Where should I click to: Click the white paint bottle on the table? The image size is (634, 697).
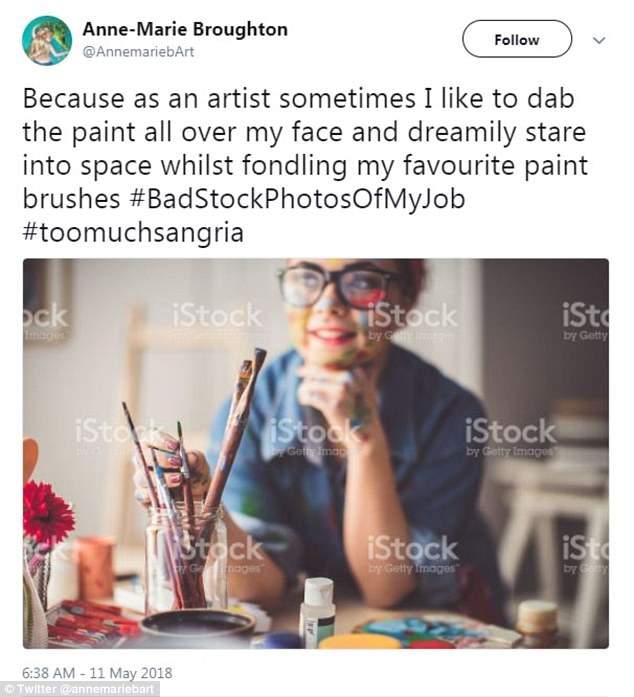(x=316, y=612)
